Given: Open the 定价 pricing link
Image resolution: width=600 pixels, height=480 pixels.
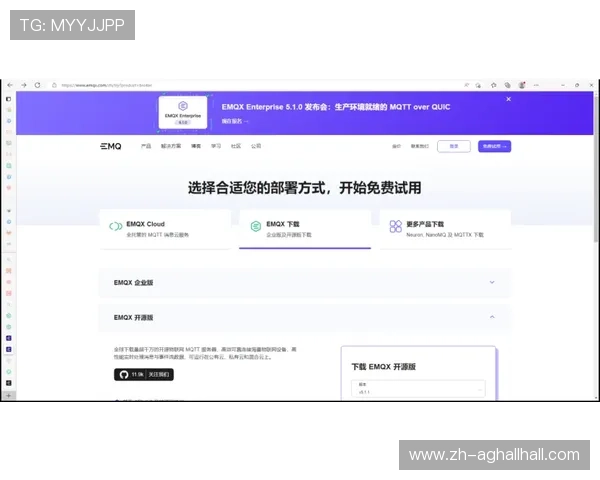Looking at the screenshot, I should (x=396, y=146).
